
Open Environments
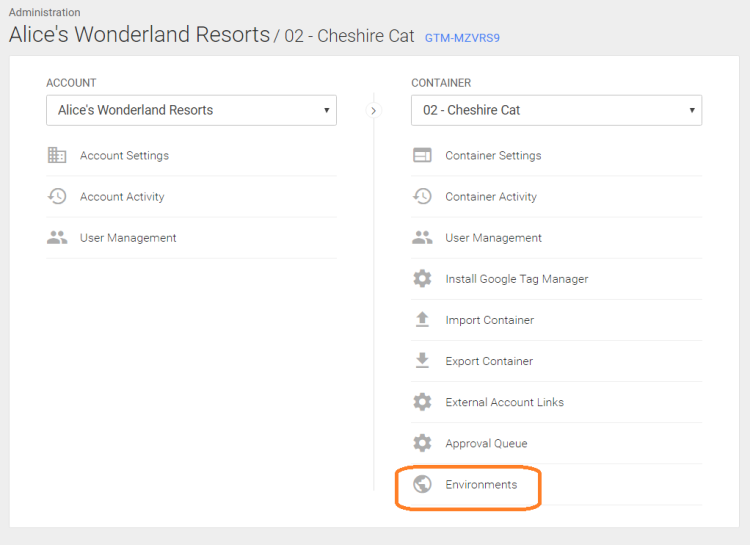(556, 485)
